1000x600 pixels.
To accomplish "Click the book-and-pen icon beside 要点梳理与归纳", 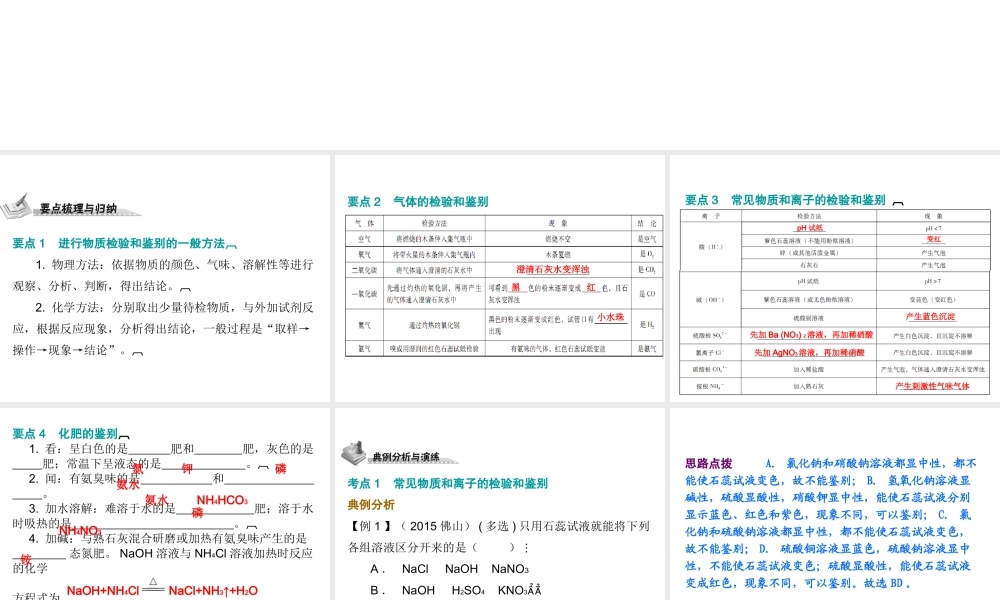I will point(16,206).
